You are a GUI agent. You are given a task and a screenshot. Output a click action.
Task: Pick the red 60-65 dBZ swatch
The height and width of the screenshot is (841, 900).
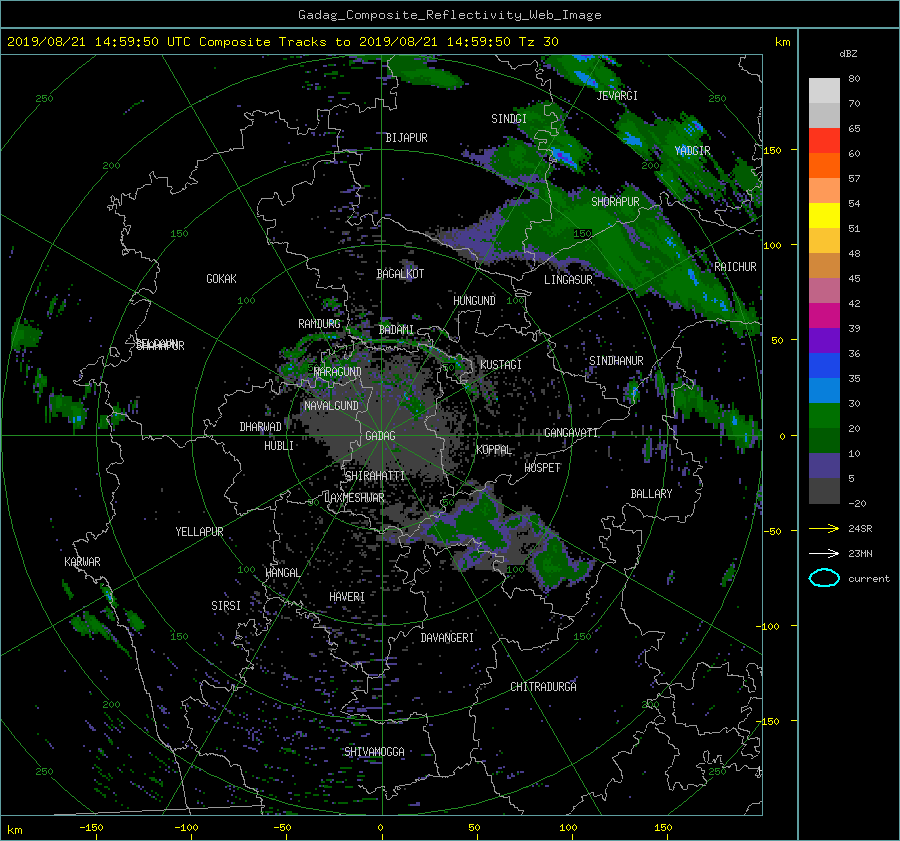pyautogui.click(x=824, y=140)
